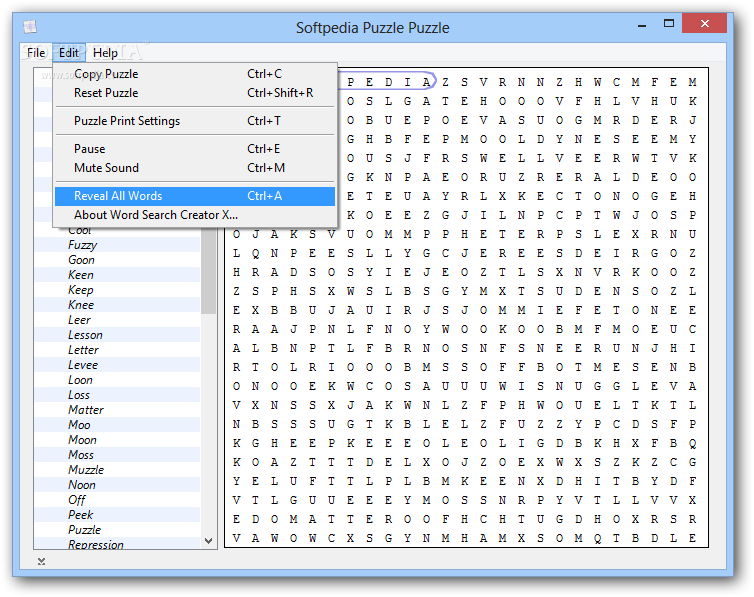This screenshot has width=754, height=597.
Task: Select the word Fuzzy in list
Action: pos(82,245)
